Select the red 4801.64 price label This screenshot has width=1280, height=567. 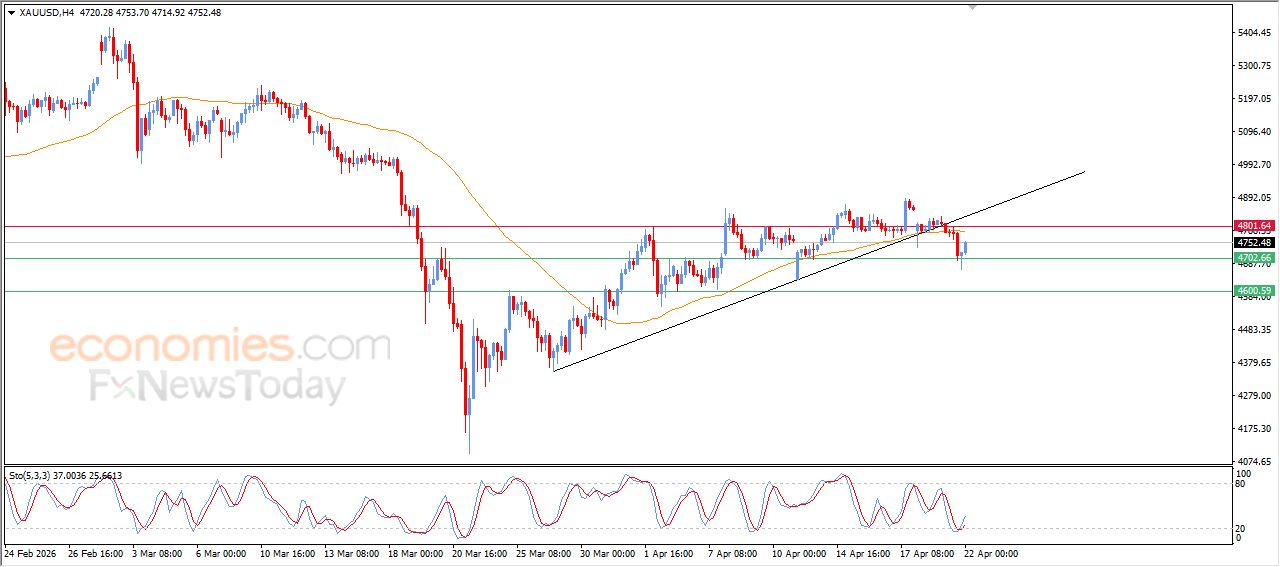pos(1253,226)
